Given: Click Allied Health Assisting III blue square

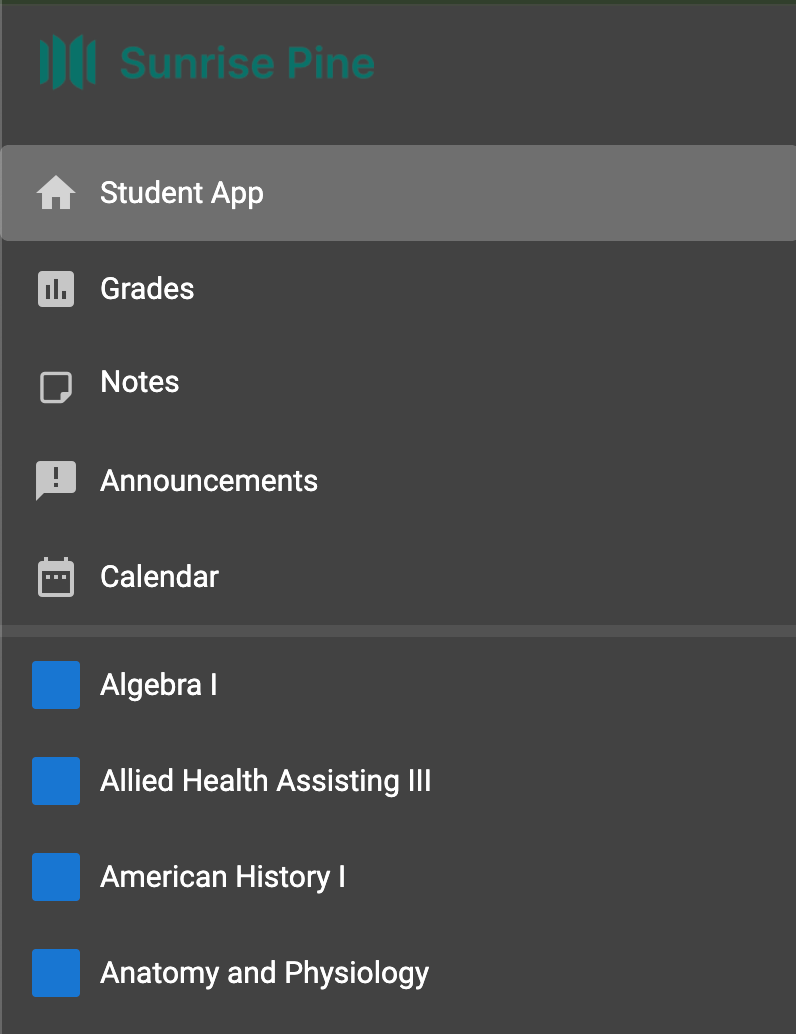Looking at the screenshot, I should (x=56, y=781).
